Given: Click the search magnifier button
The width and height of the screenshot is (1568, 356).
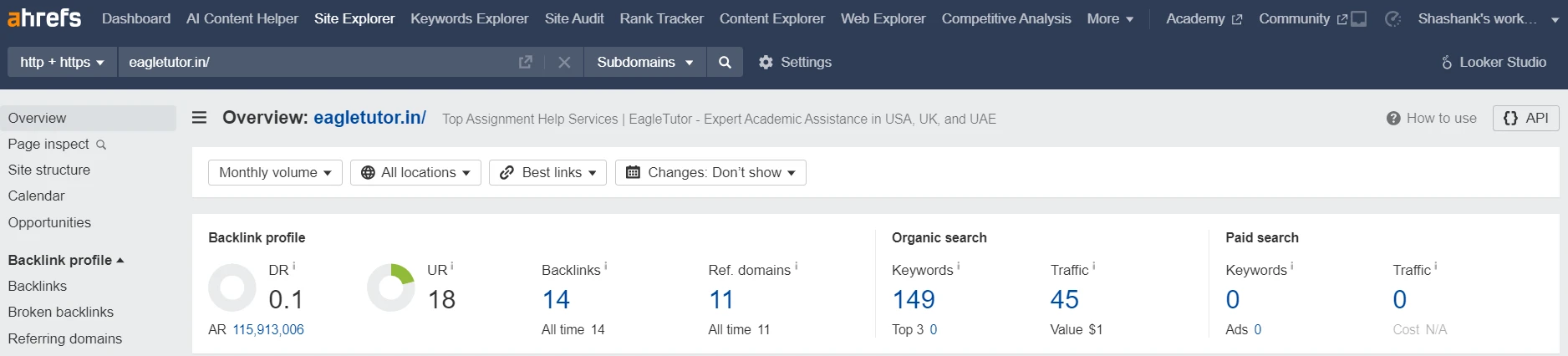Looking at the screenshot, I should [725, 62].
